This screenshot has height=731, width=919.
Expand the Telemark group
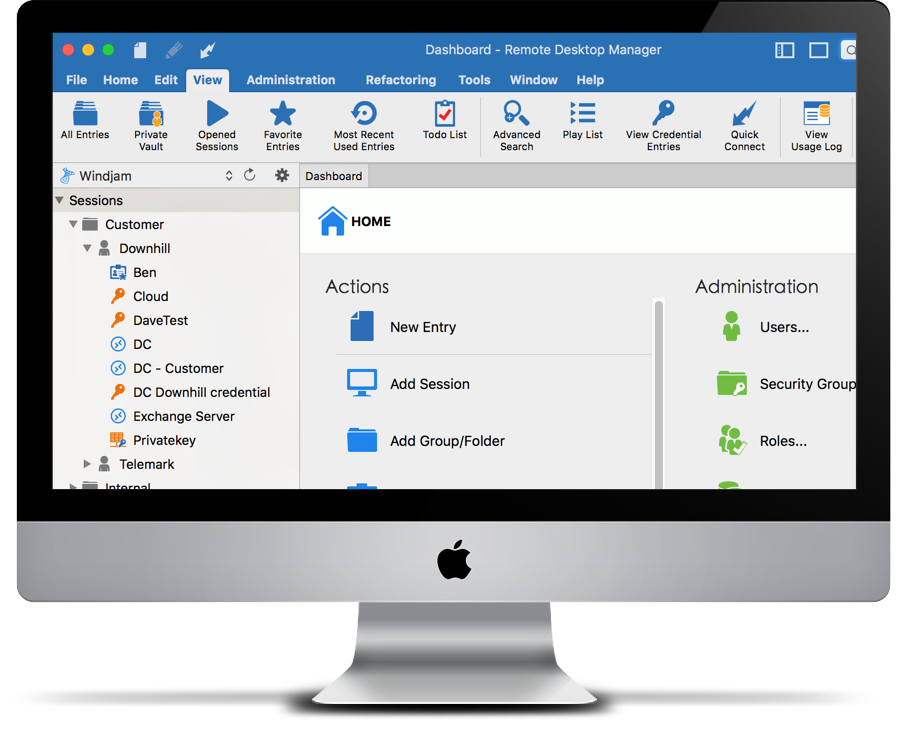coord(85,464)
